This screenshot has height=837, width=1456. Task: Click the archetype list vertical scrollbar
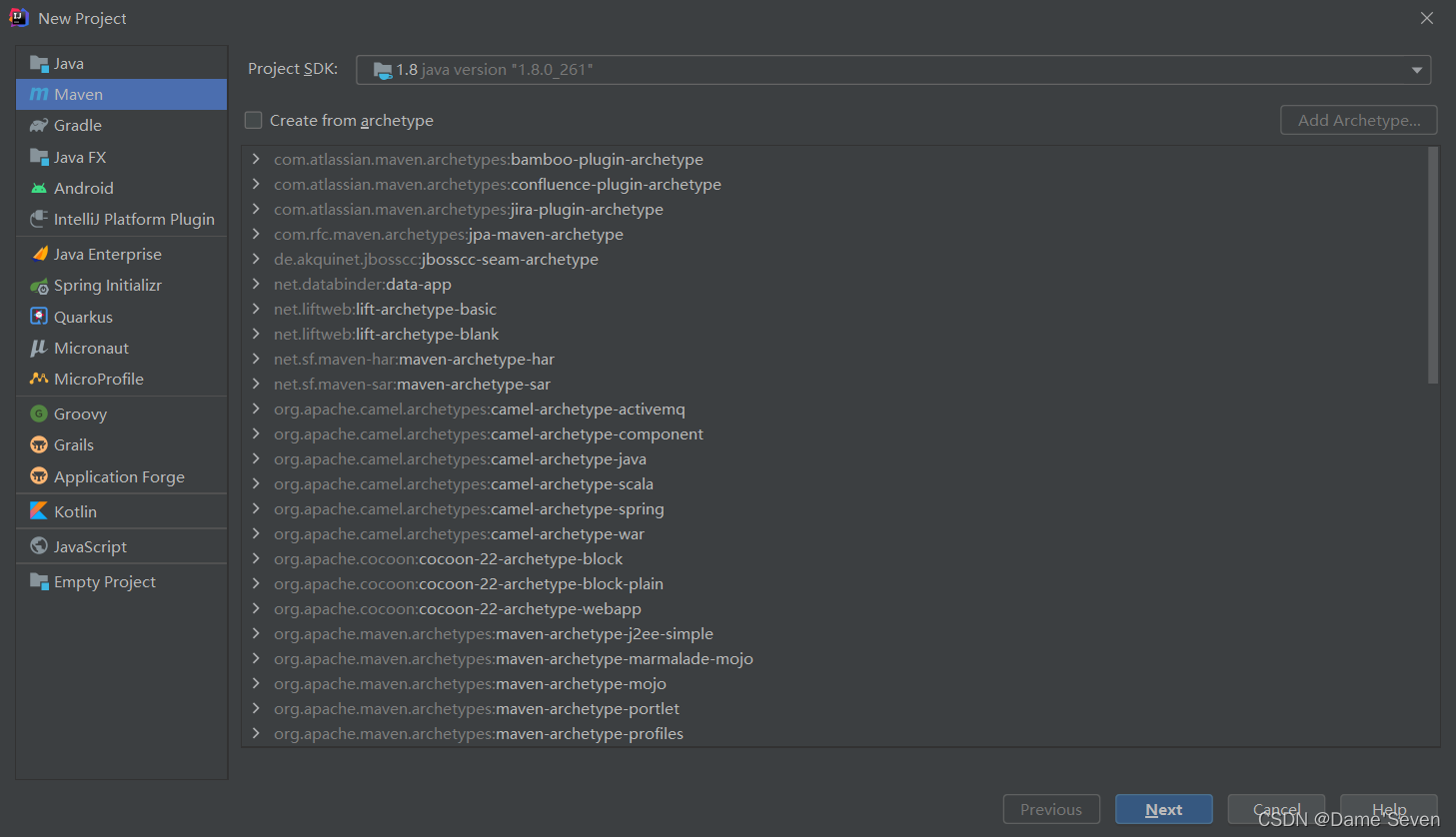pos(1433,266)
